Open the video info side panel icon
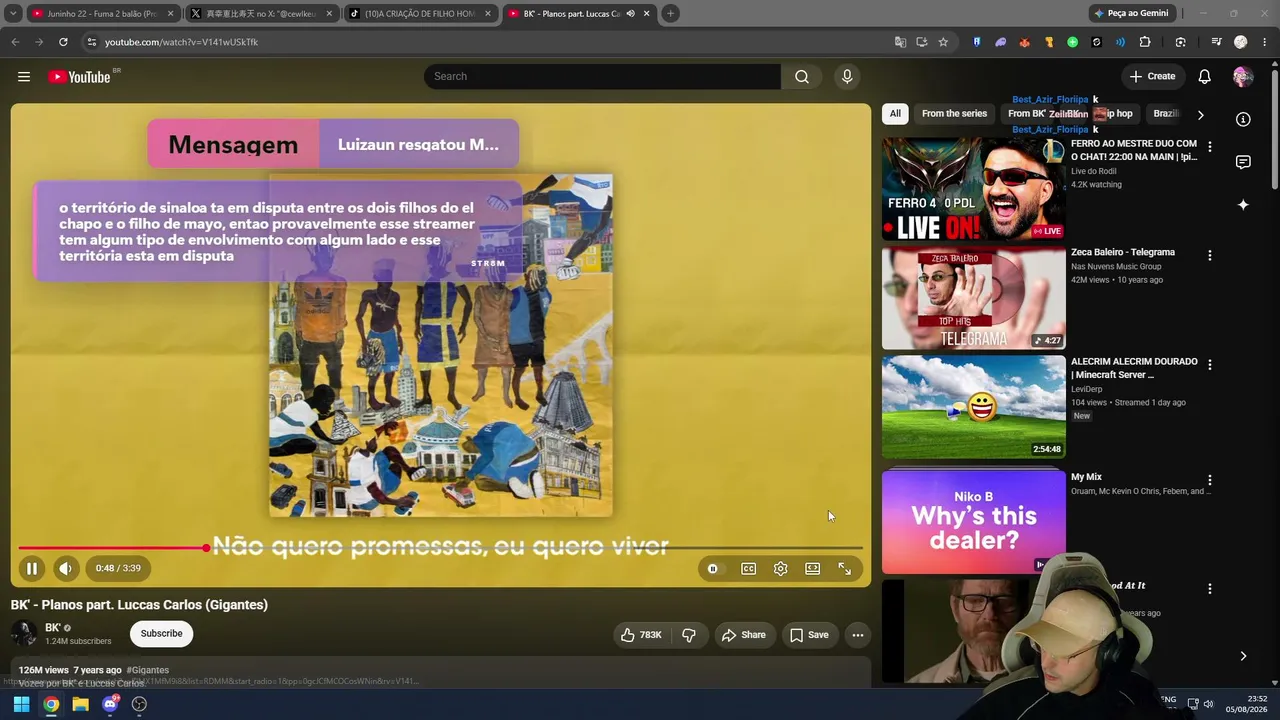 [x=1243, y=120]
